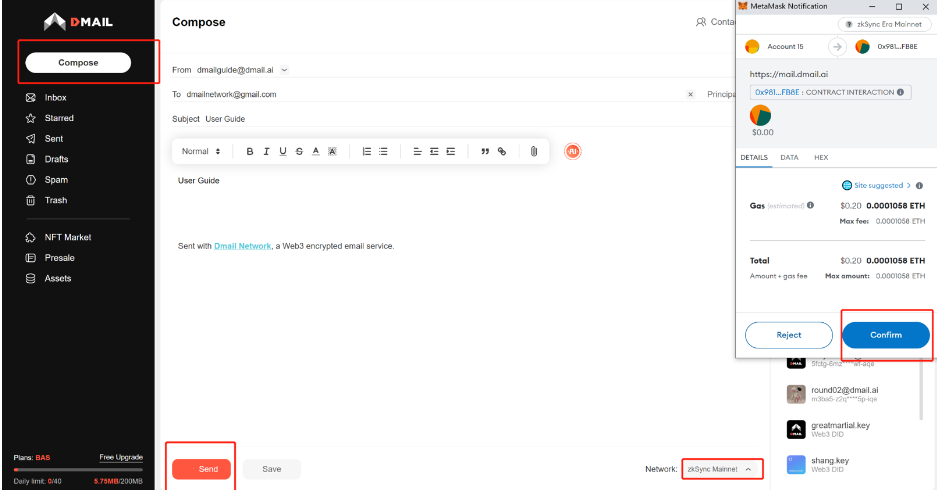Confirm the MetaMask transaction

(886, 335)
